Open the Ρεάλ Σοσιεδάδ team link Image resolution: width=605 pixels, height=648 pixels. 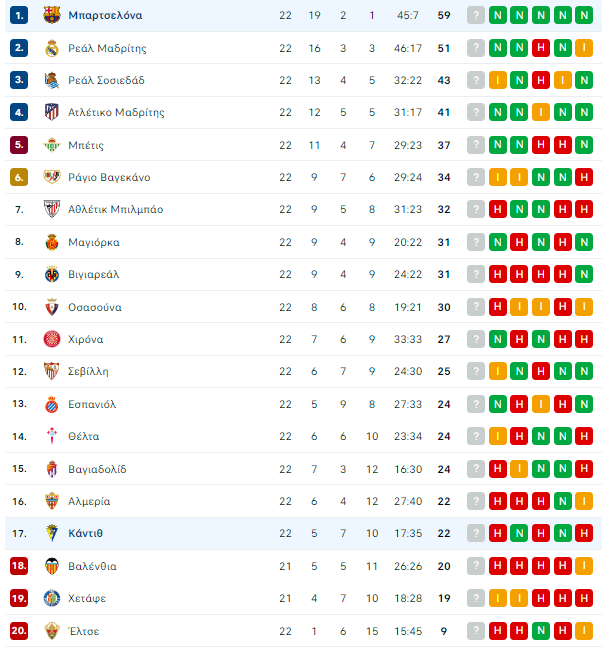pos(106,80)
